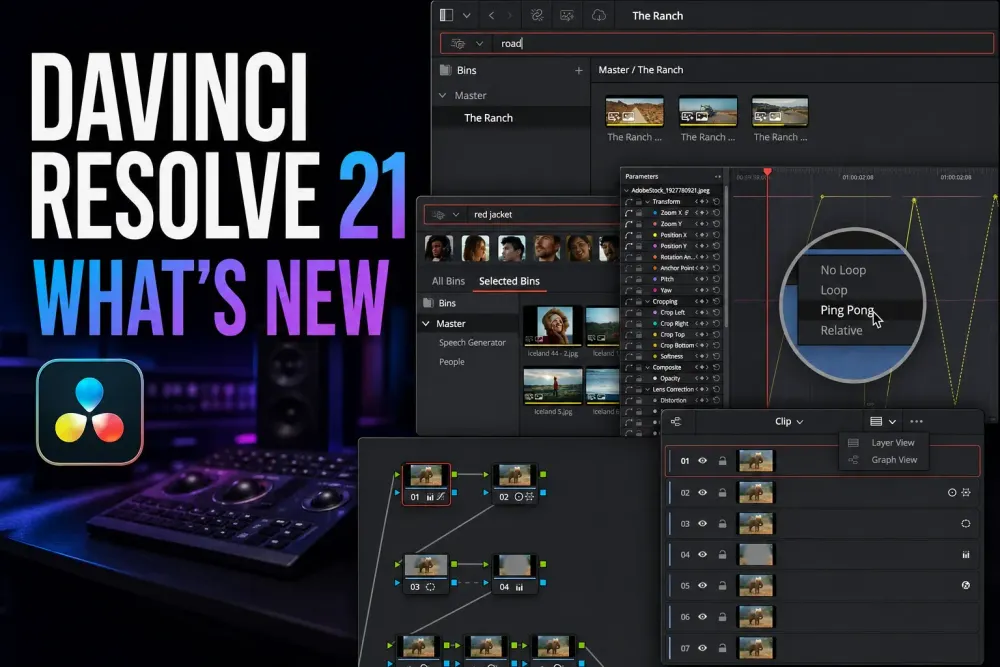
Task: Click the Pitch purple color dot
Action: [x=654, y=279]
